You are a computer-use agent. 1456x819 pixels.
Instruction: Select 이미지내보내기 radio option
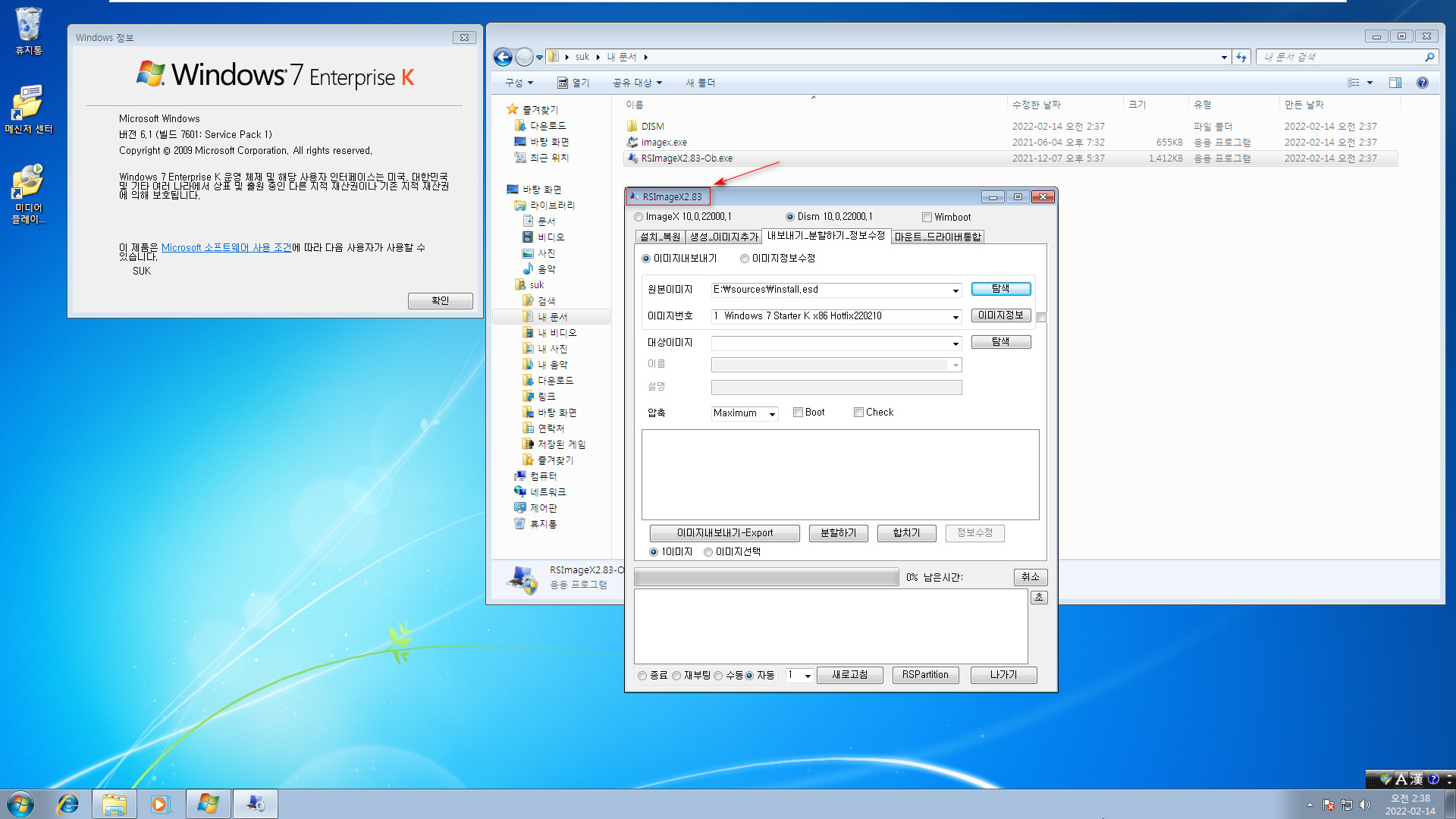(646, 259)
